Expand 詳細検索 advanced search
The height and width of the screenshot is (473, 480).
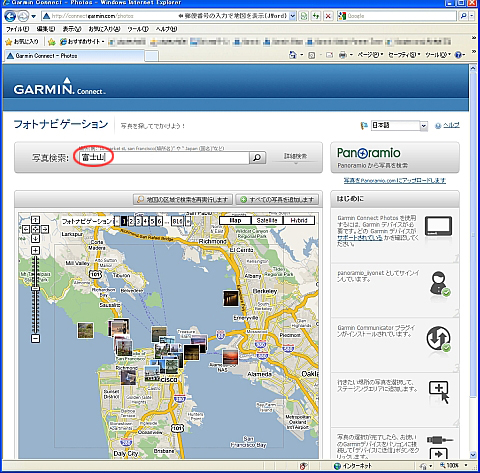(x=295, y=156)
